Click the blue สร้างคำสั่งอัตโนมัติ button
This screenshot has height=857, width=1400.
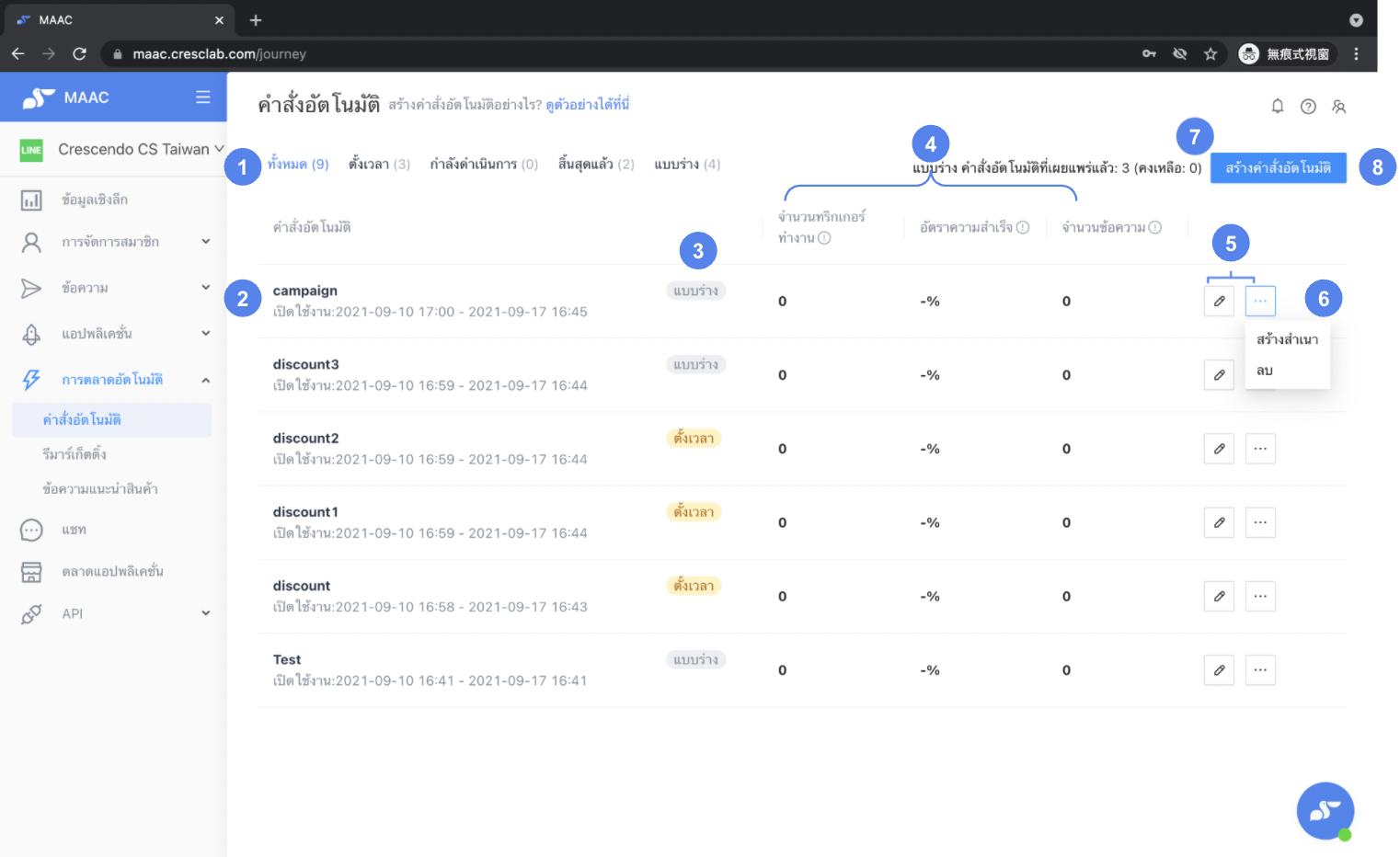pyautogui.click(x=1278, y=167)
